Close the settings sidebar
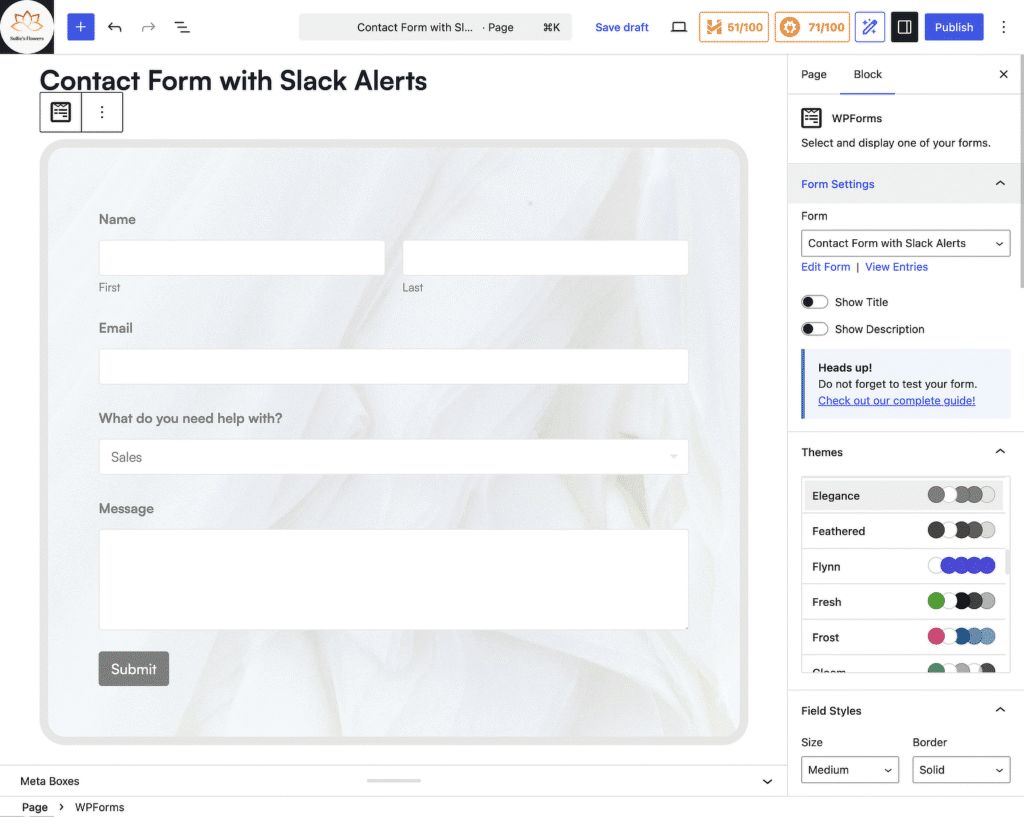Image resolution: width=1024 pixels, height=817 pixels. [x=1004, y=74]
